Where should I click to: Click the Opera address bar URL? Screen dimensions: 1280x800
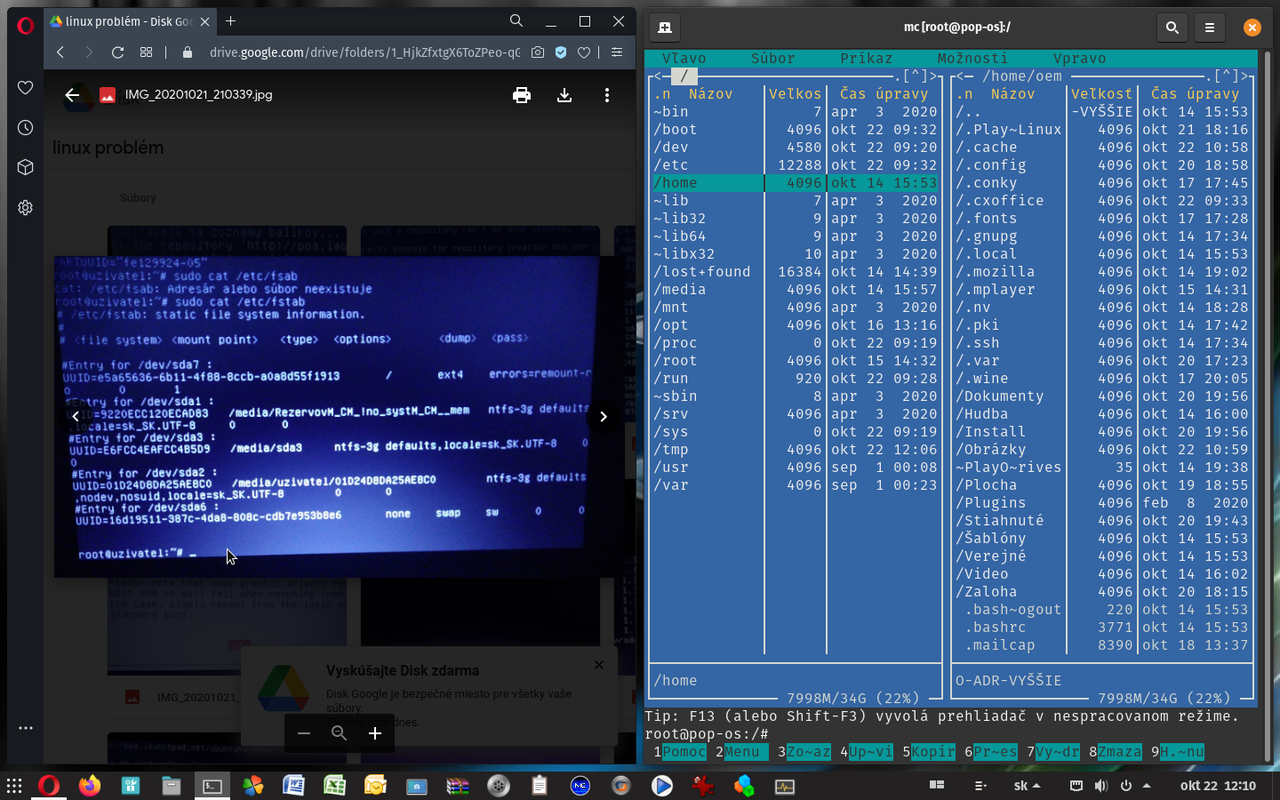pos(364,52)
